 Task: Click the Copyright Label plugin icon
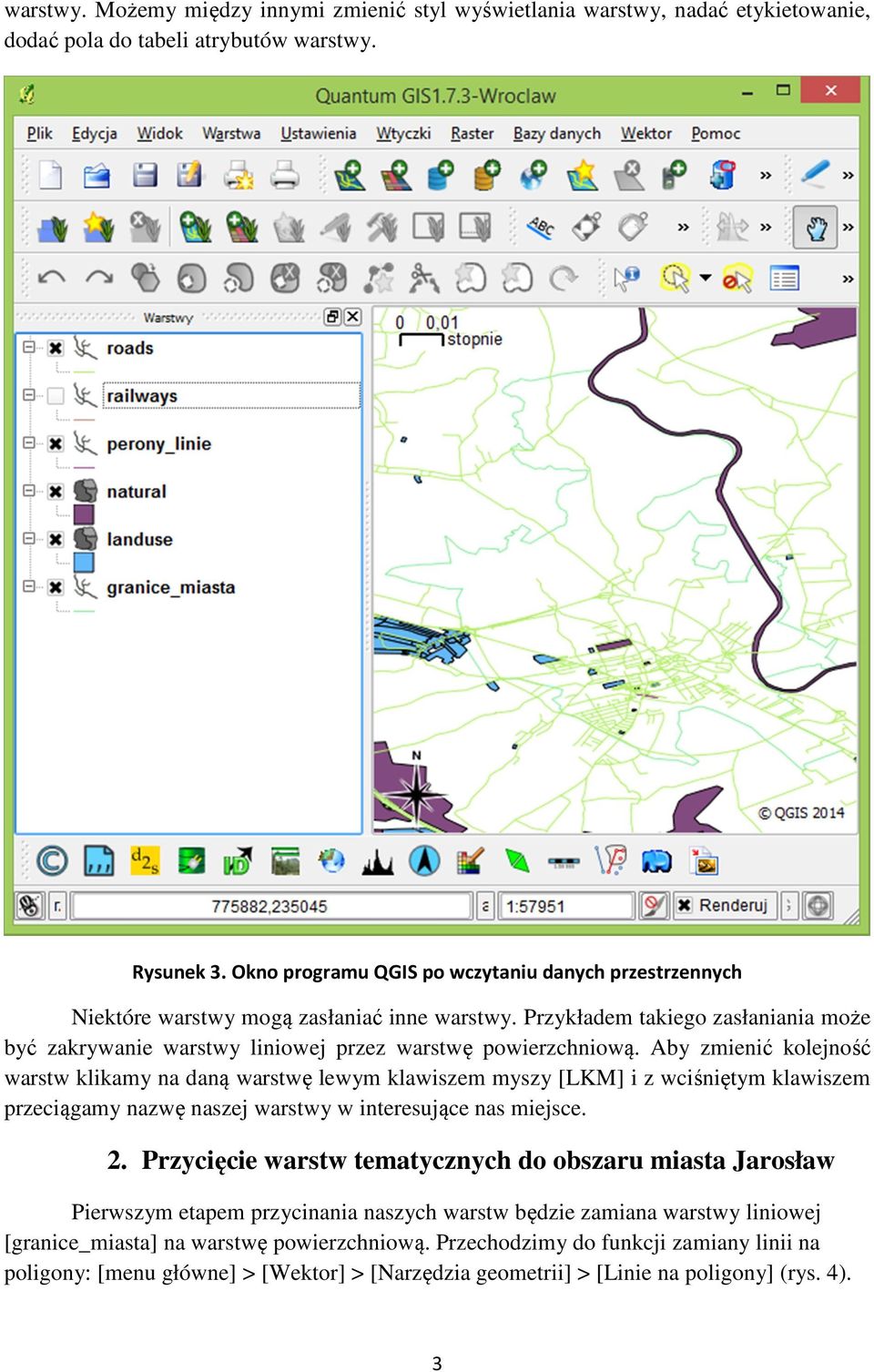pos(52,860)
